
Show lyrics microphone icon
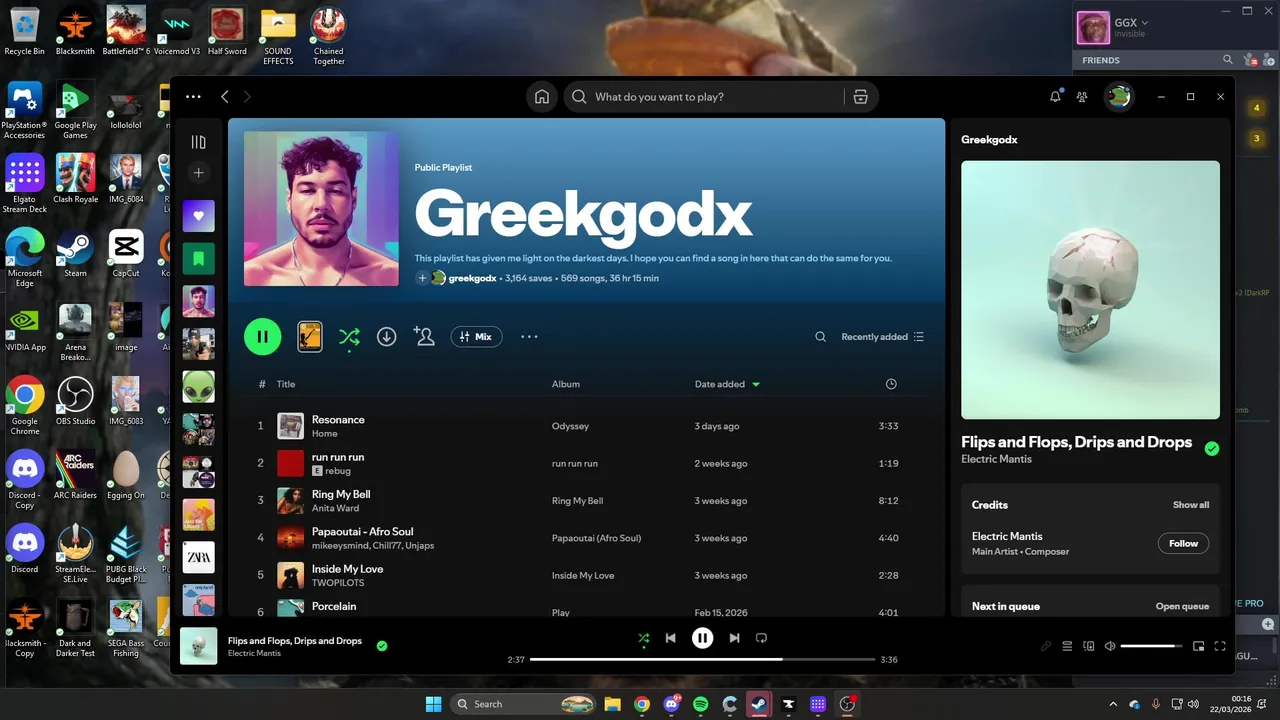pyautogui.click(x=1046, y=646)
